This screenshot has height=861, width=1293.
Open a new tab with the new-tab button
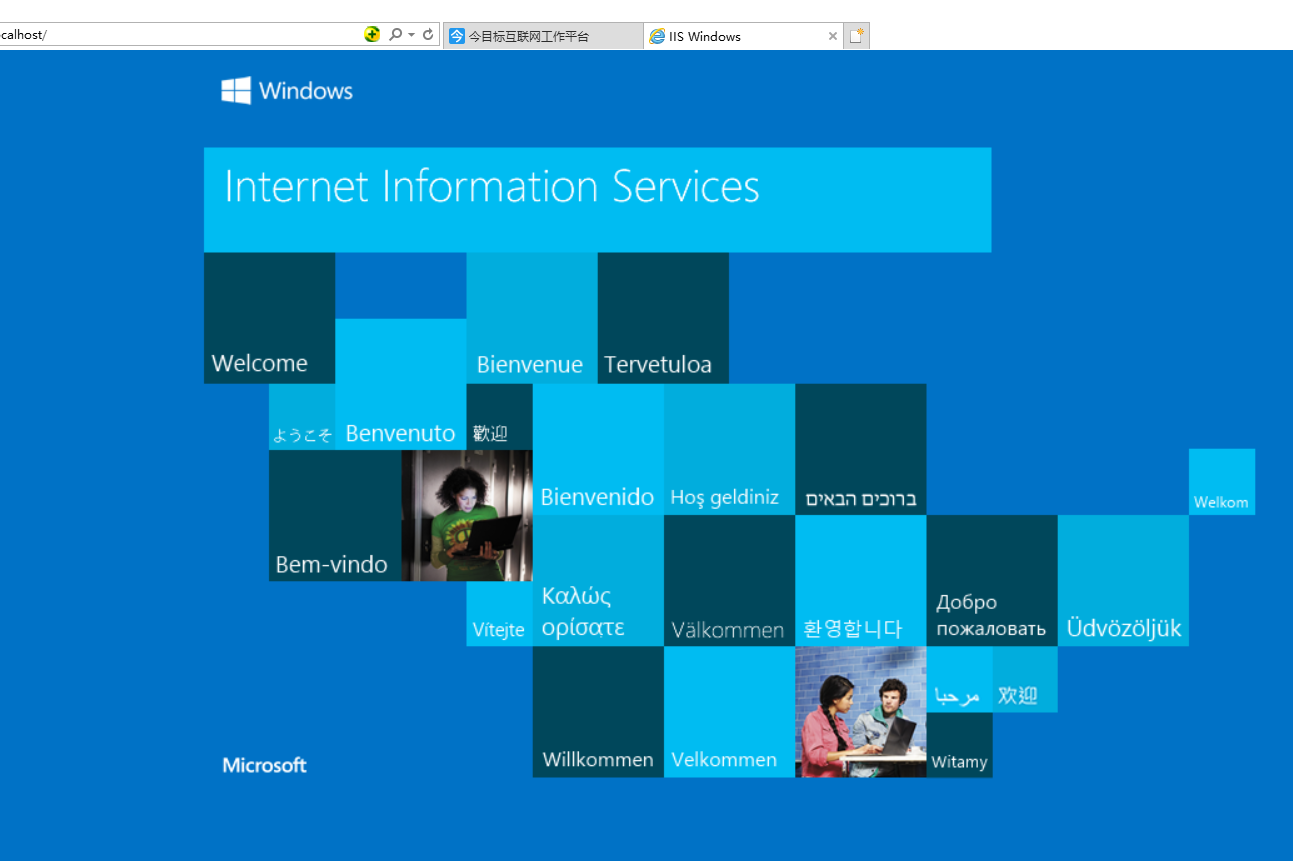pos(856,36)
